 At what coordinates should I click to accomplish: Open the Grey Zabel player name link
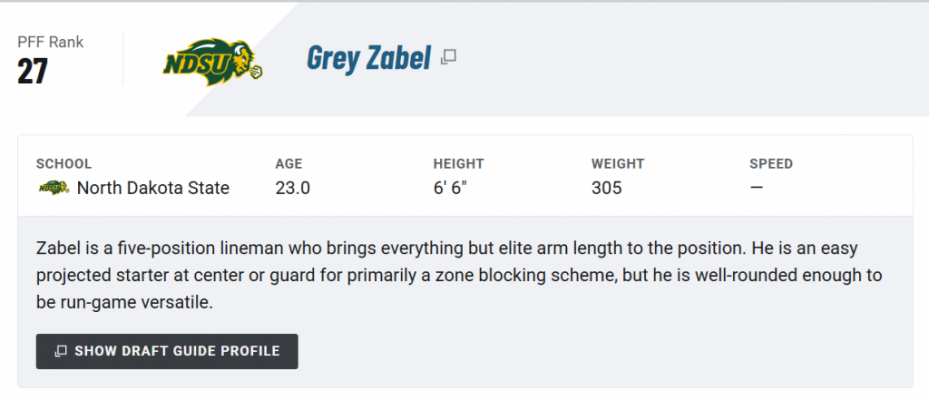[369, 58]
